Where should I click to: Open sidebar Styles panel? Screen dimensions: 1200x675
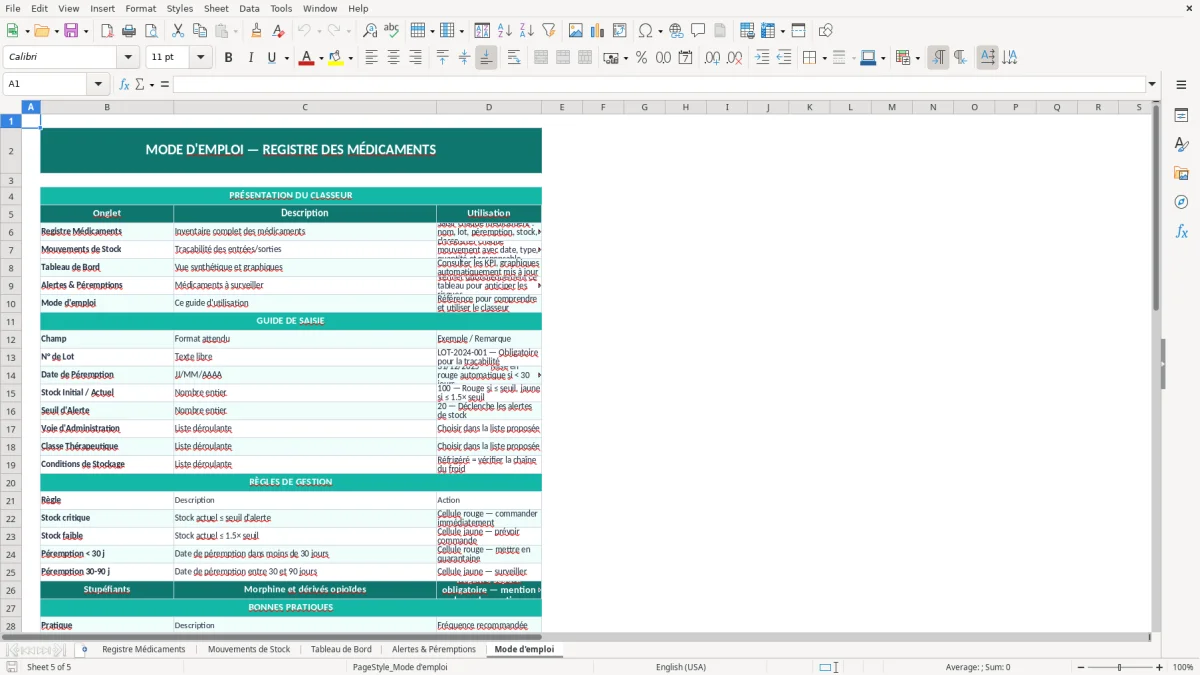tap(1181, 145)
